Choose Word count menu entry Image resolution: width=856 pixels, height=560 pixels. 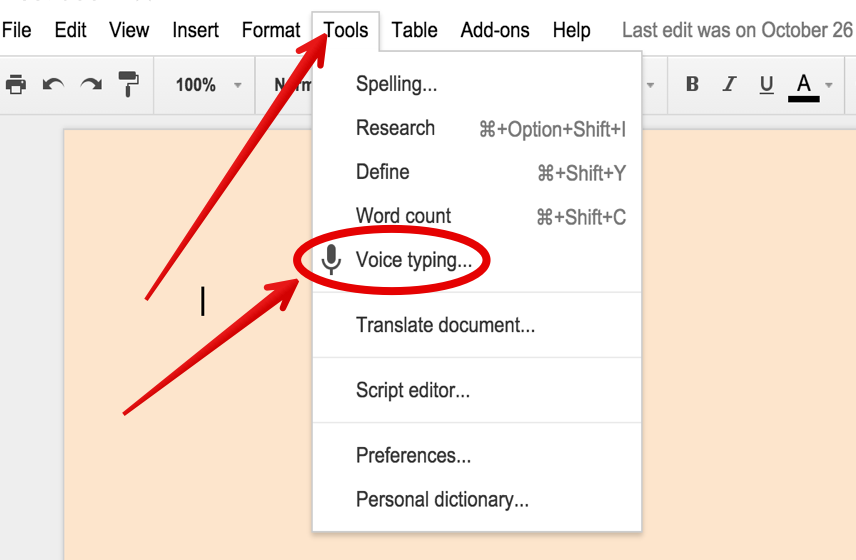click(x=403, y=216)
